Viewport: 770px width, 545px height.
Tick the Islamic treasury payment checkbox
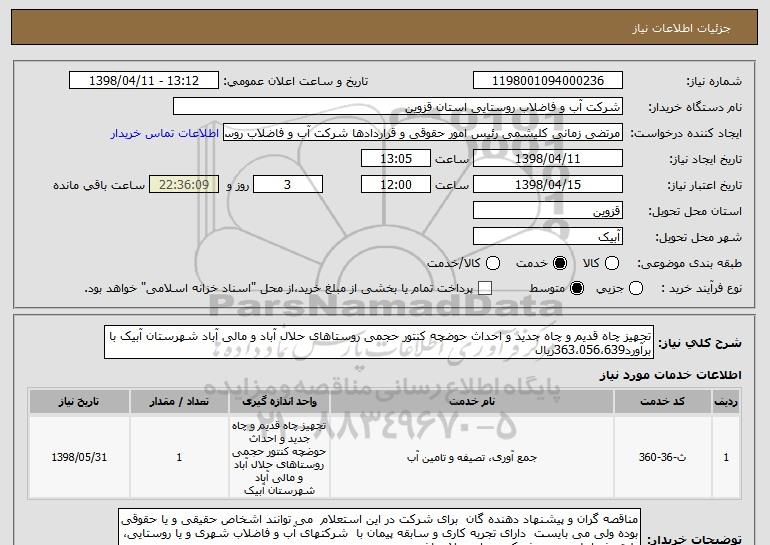click(485, 288)
